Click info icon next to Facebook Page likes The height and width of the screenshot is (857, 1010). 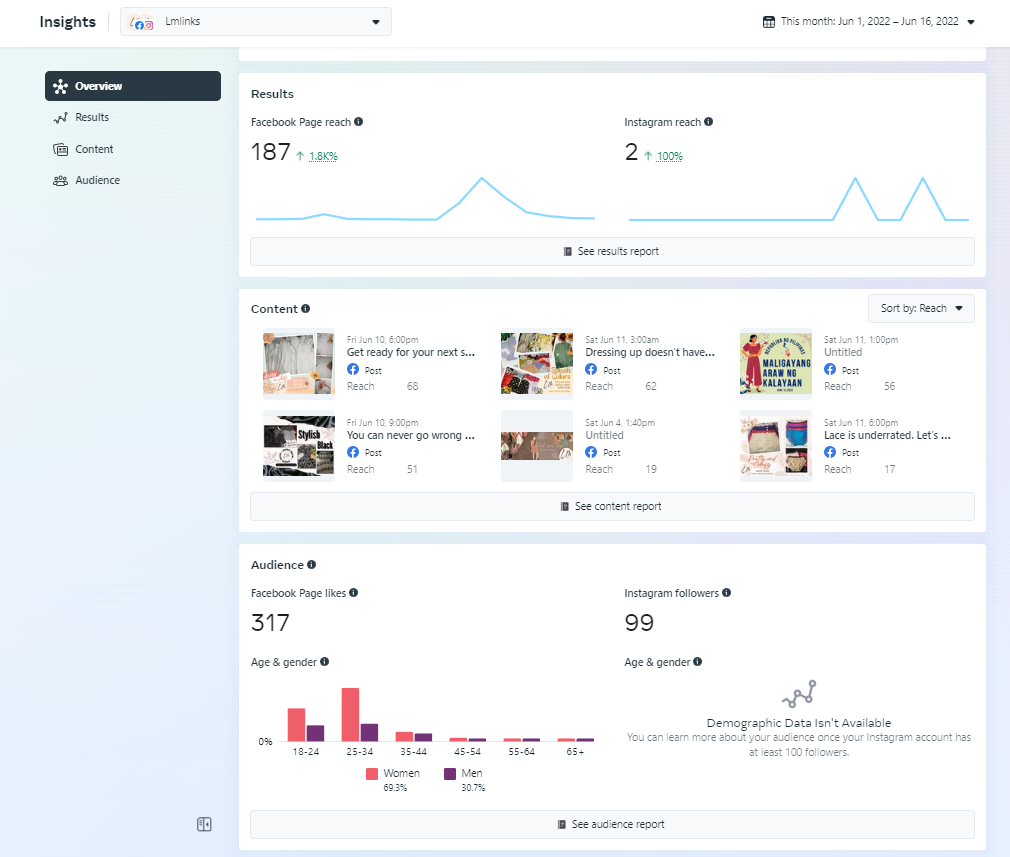tap(354, 593)
